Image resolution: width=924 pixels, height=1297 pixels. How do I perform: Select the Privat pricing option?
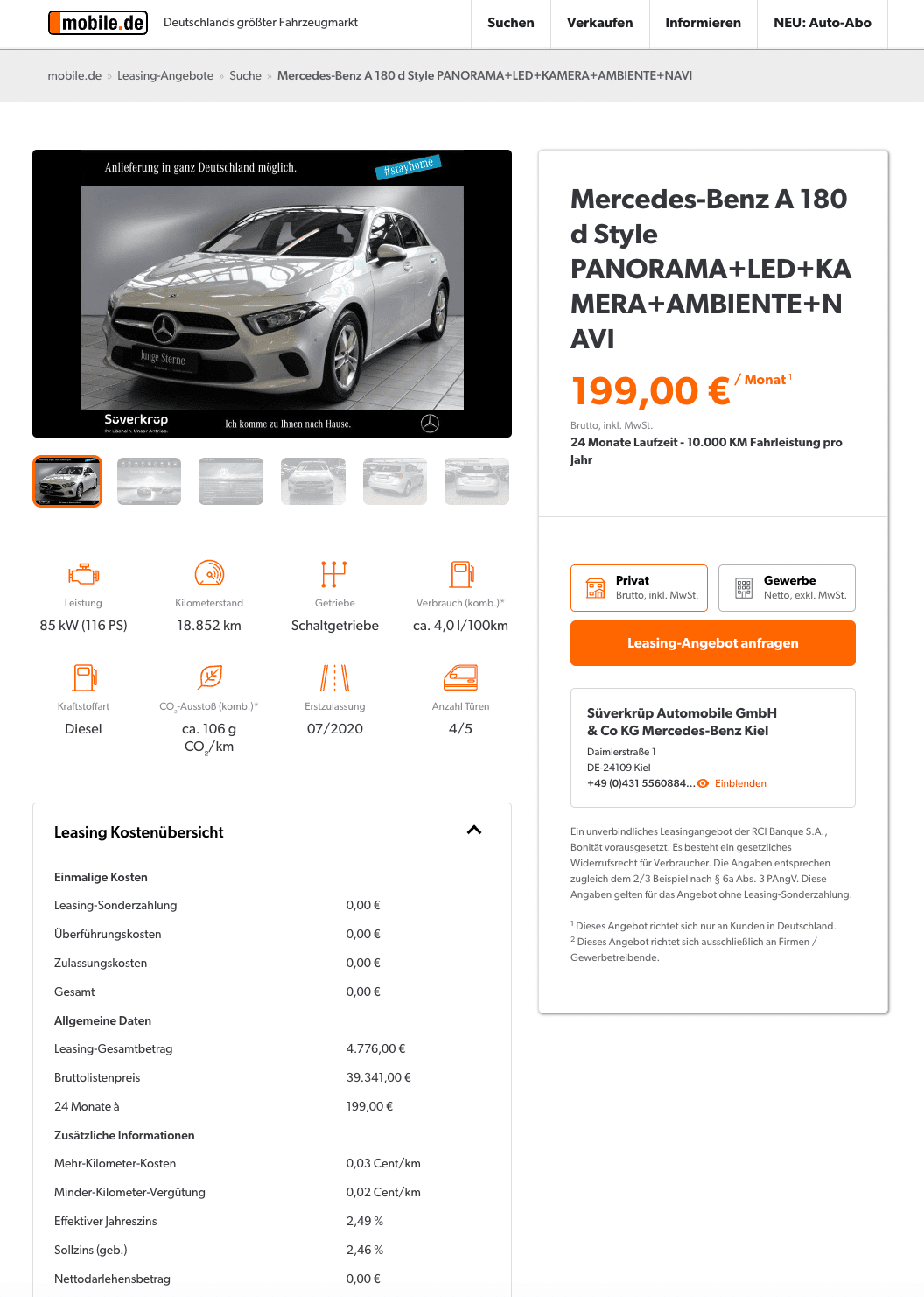(x=639, y=588)
